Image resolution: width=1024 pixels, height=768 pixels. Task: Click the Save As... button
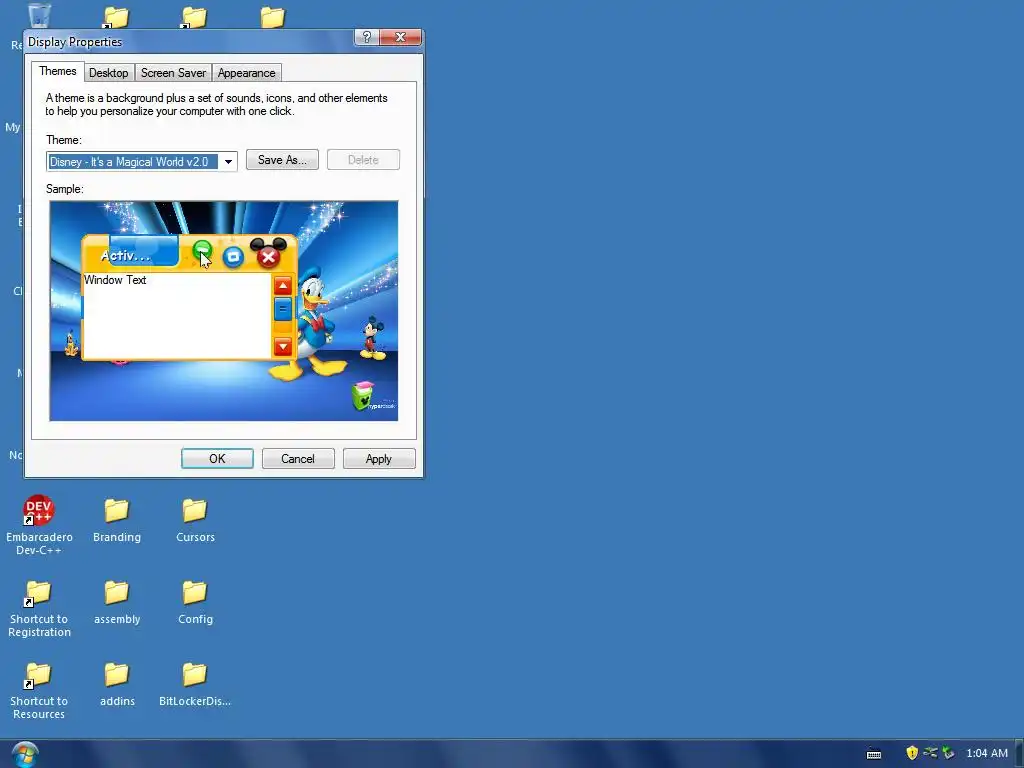point(282,160)
